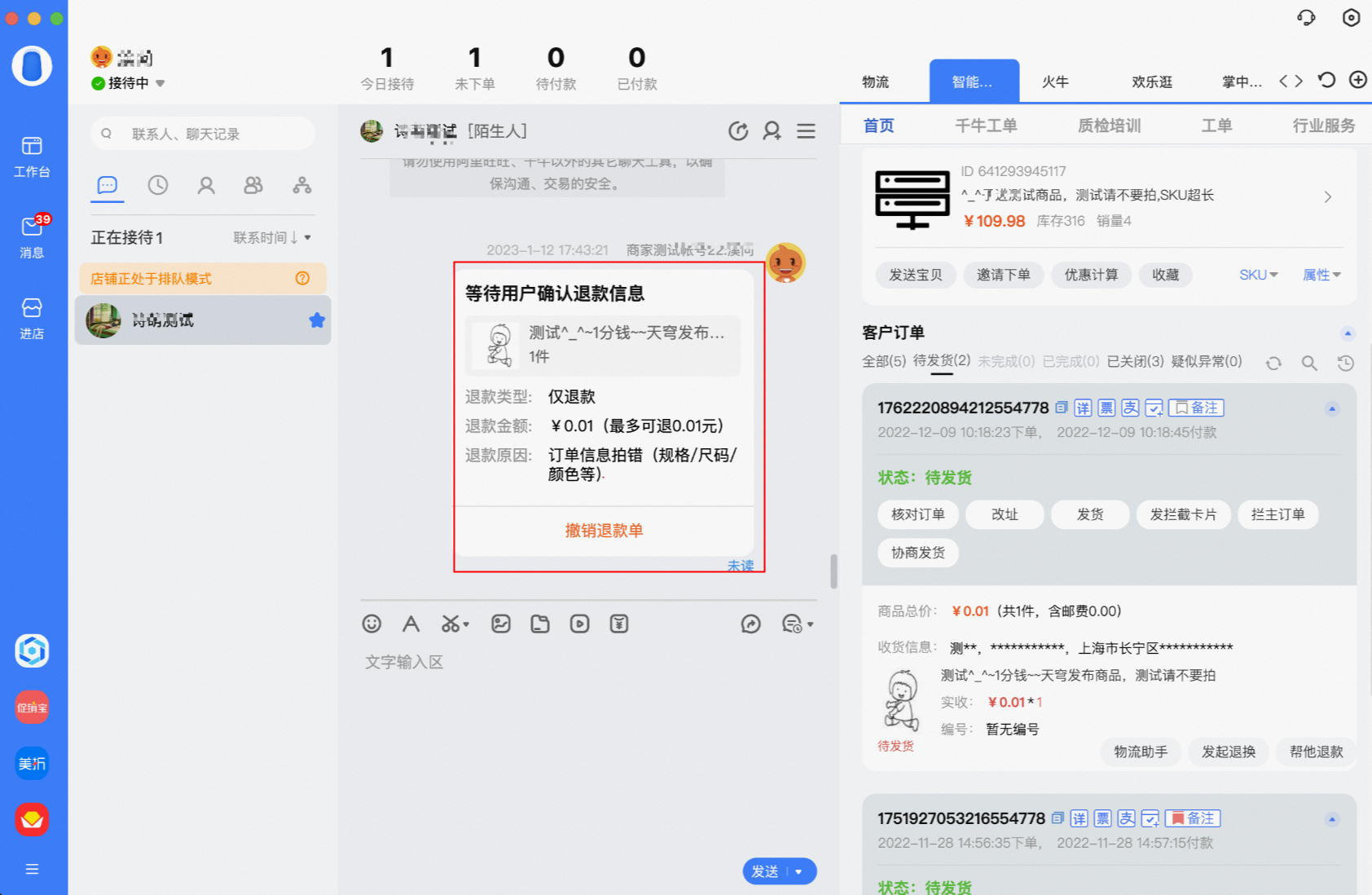The width and height of the screenshot is (1372, 895).
Task: Transfer chat with forward-arrow bubble icon
Action: [750, 624]
